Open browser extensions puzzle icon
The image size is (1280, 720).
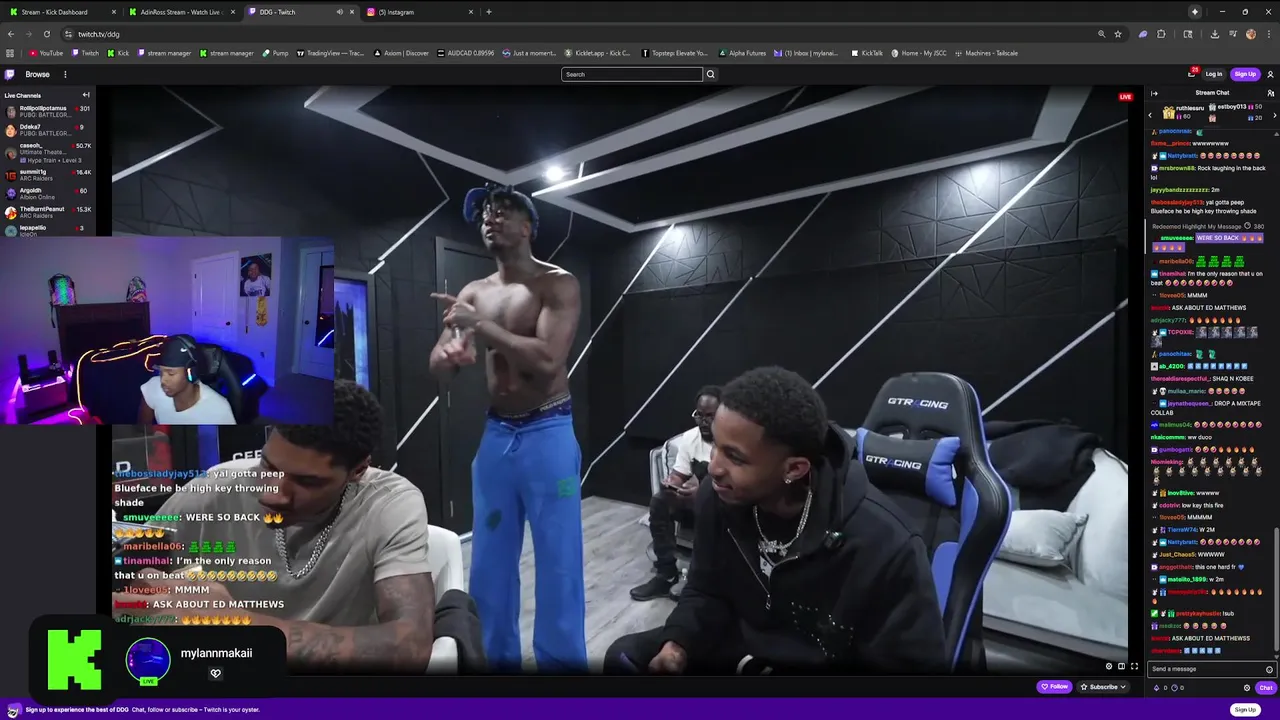click(x=1161, y=34)
